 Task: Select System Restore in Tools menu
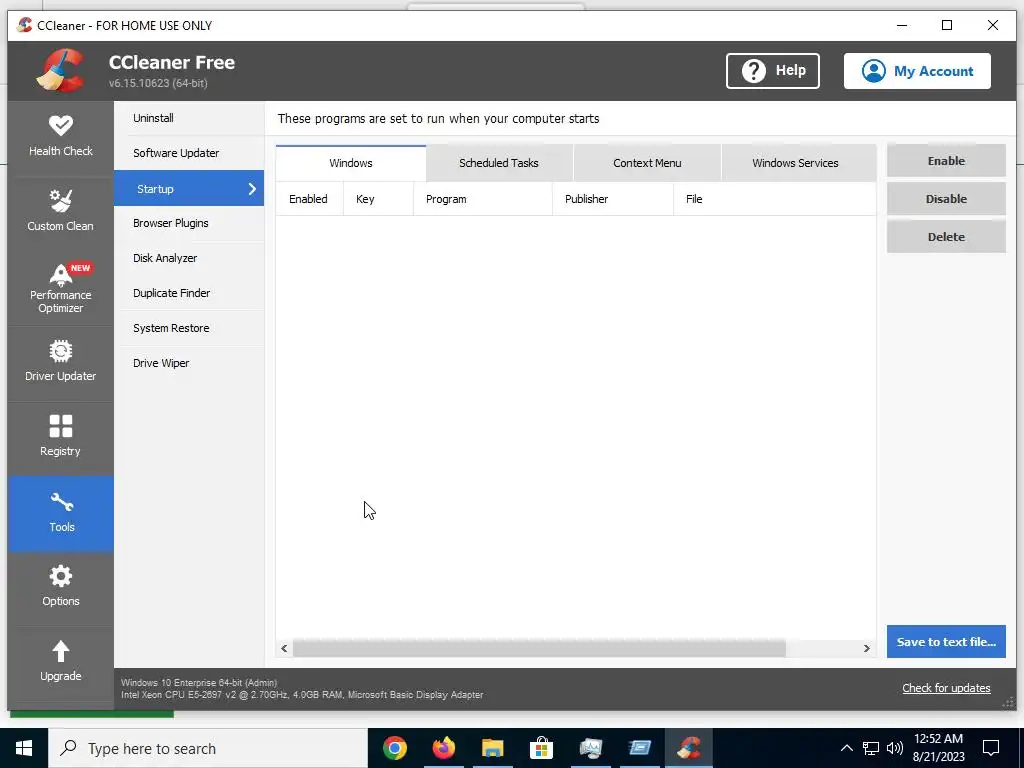[x=189, y=328]
